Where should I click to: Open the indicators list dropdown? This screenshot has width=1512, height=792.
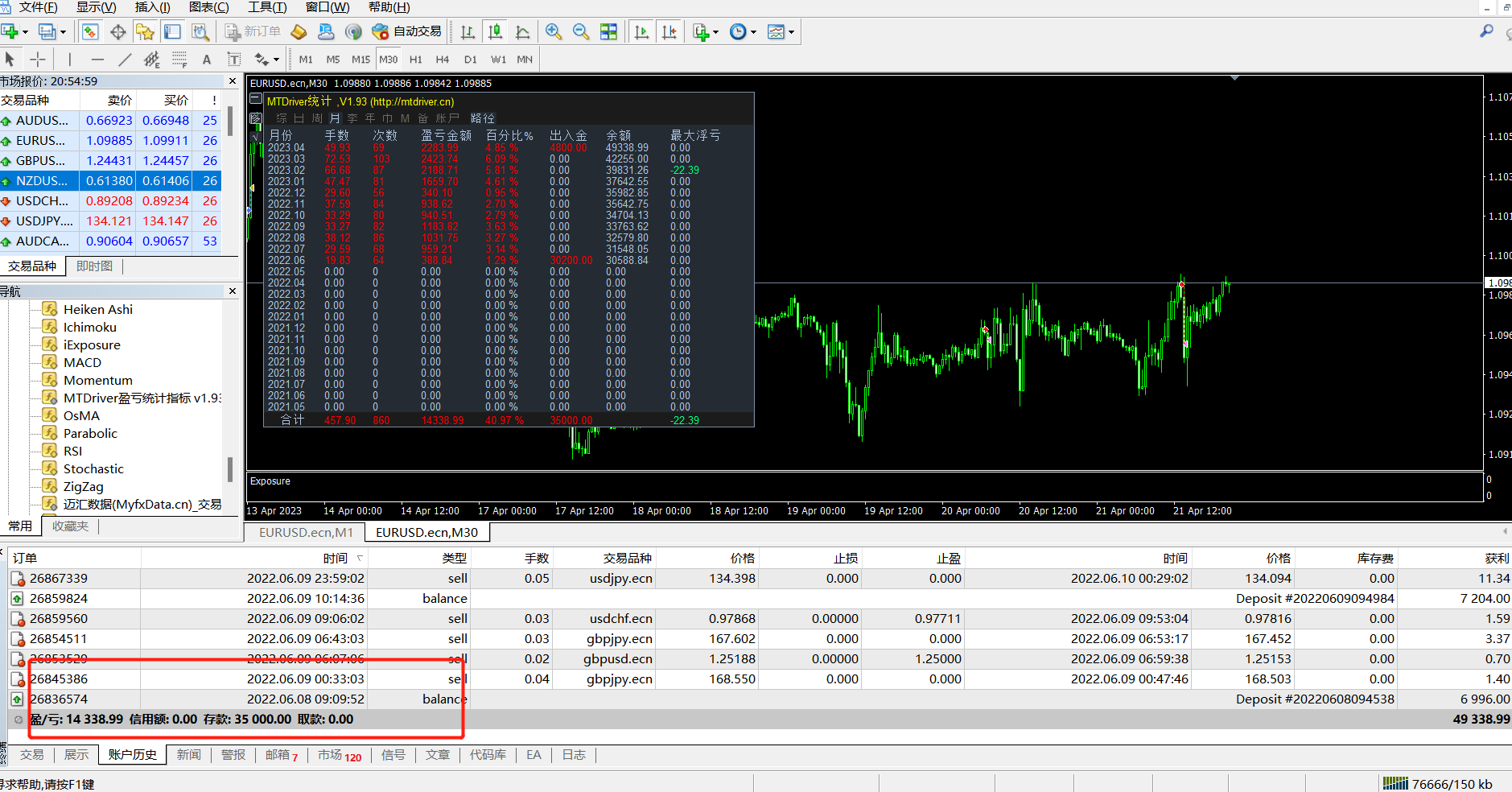point(705,32)
